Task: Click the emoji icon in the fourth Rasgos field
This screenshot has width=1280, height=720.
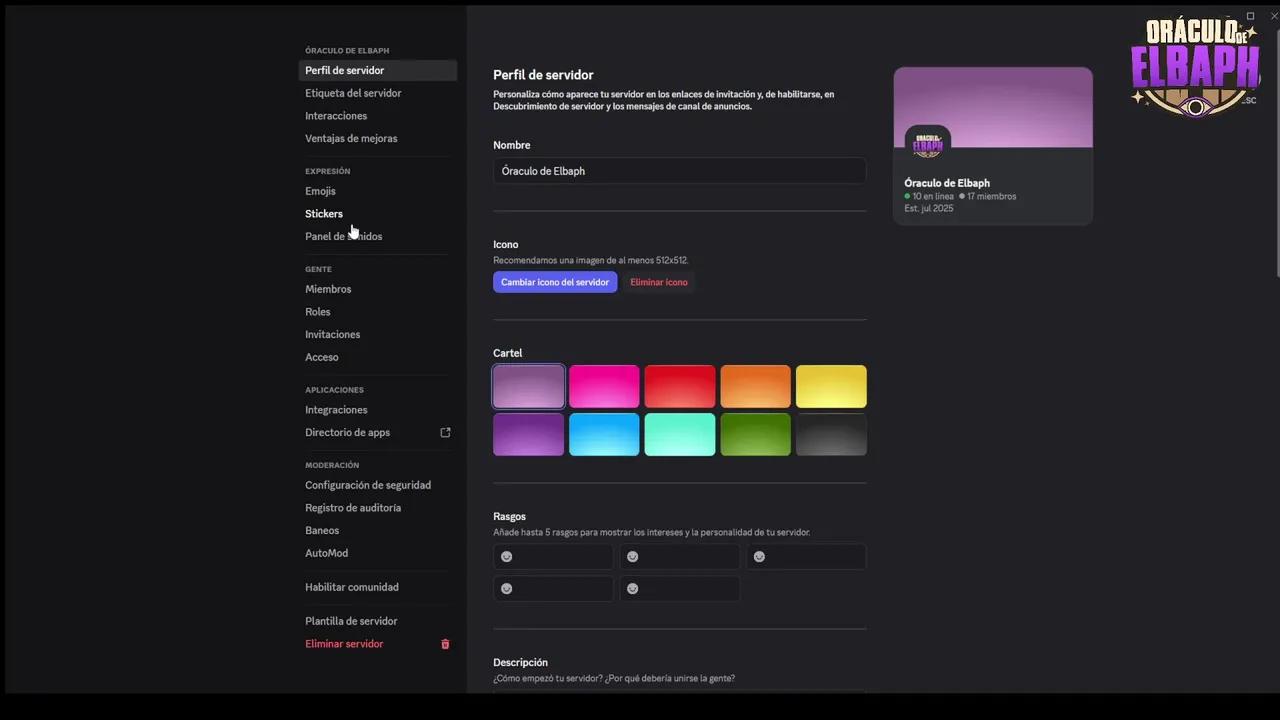Action: point(507,589)
